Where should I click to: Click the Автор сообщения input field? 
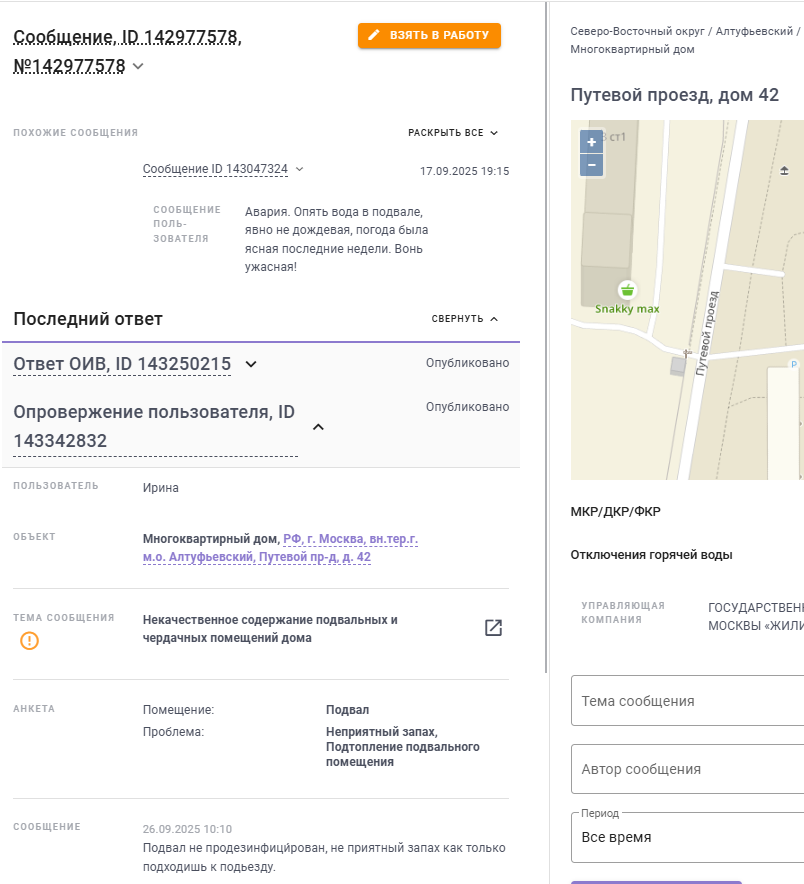[x=690, y=769]
